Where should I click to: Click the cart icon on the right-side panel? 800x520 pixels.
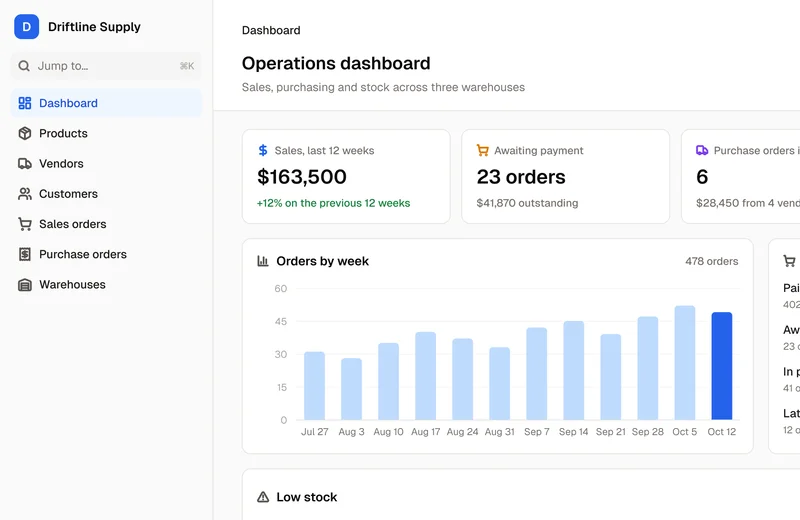(789, 261)
